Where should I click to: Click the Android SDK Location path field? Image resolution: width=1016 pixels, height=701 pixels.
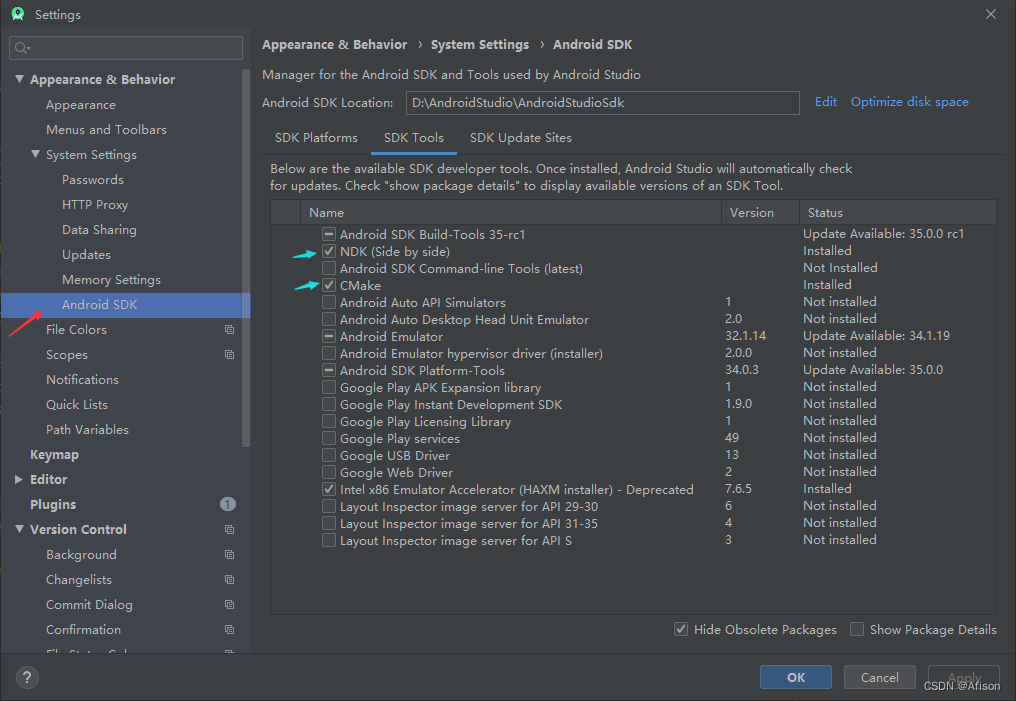point(603,102)
